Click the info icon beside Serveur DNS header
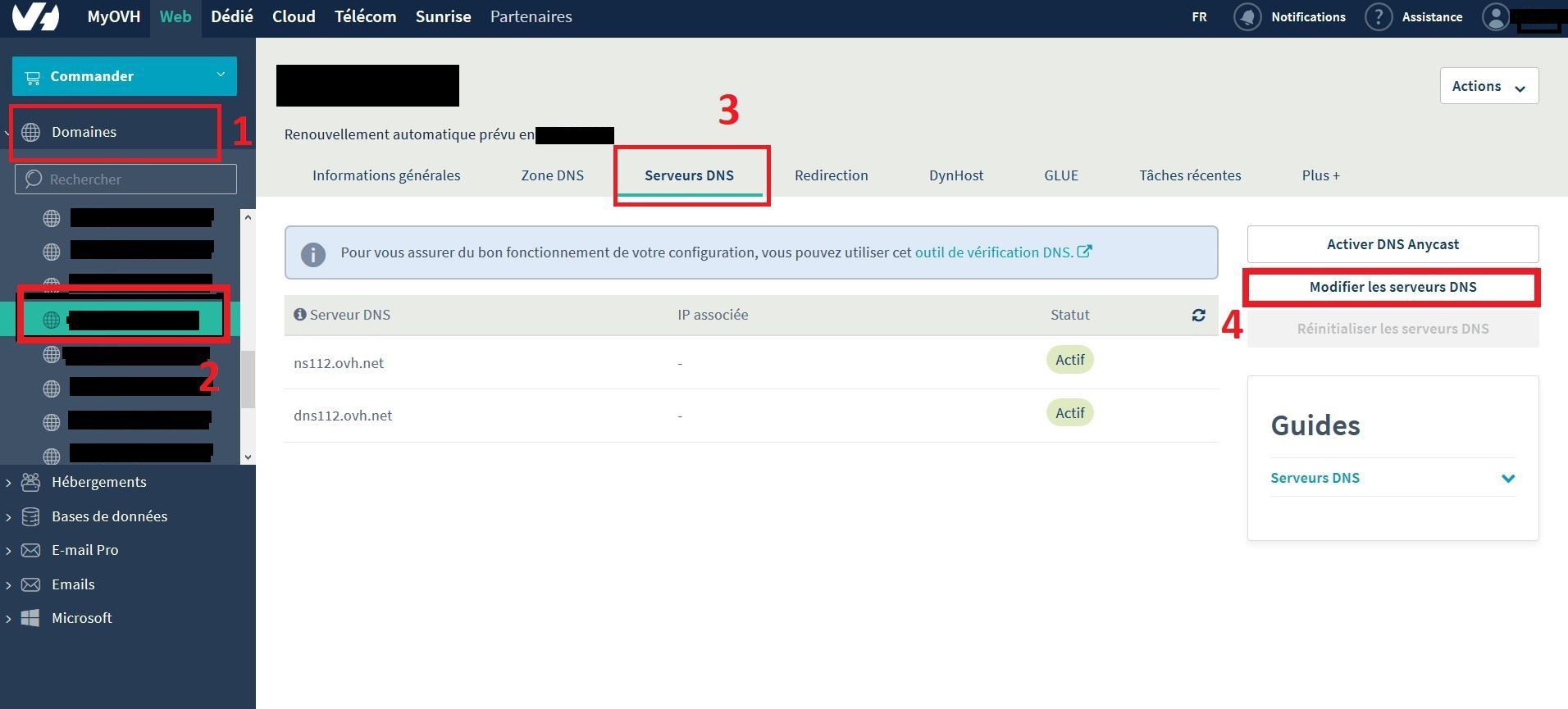Image resolution: width=1568 pixels, height=709 pixels. pos(300,314)
